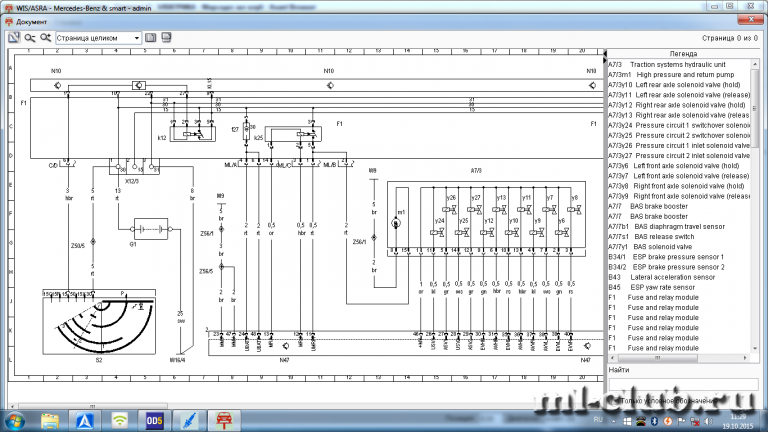Image resolution: width=768 pixels, height=432 pixels.
Task: Select 'A7/3y12 Right rear axle solenoid valve (hold)'
Action: click(679, 105)
